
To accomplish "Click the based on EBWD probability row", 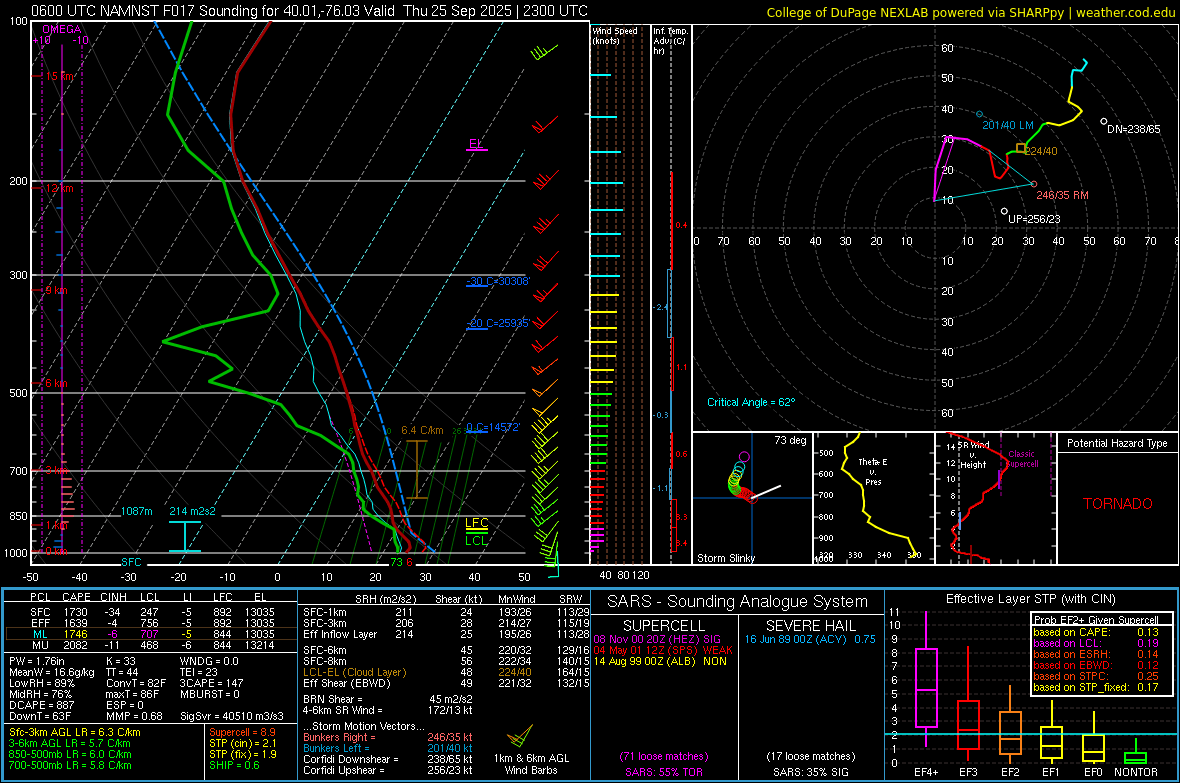I will 1096,665.
